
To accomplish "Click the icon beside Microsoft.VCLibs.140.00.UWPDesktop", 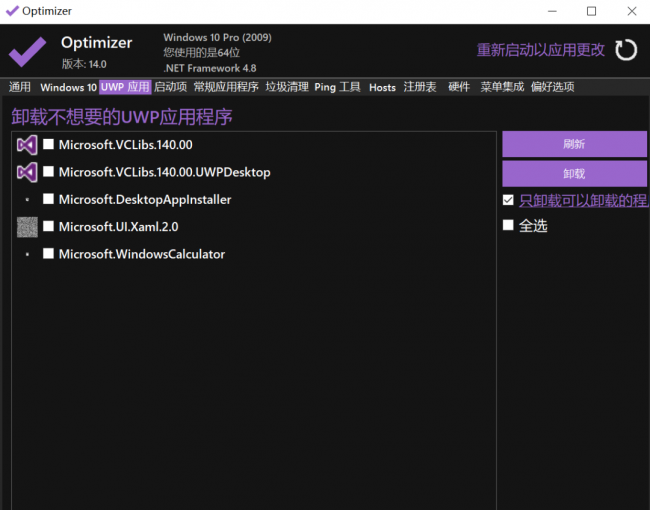I will click(x=27, y=172).
